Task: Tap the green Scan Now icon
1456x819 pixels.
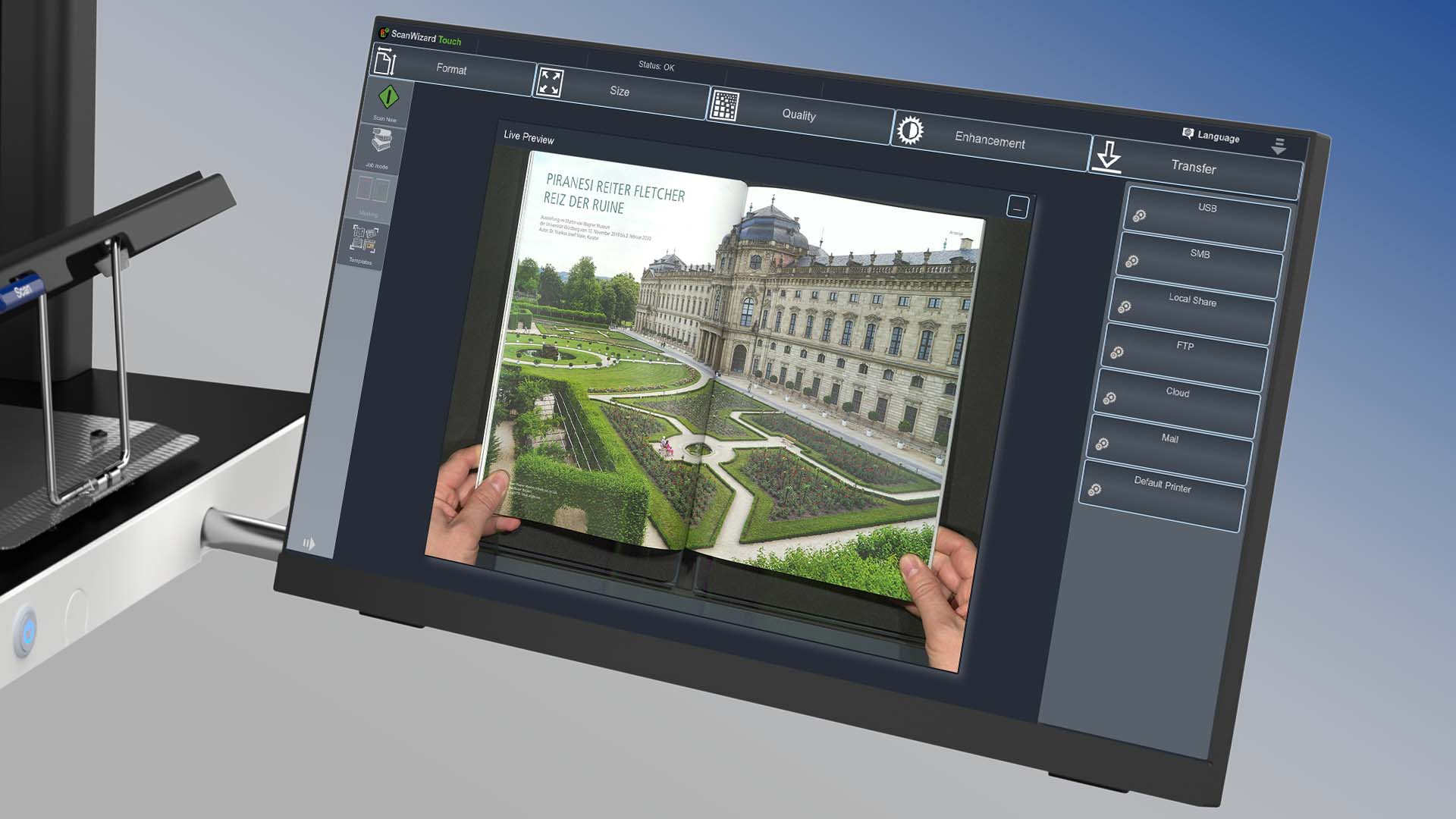Action: tap(388, 97)
